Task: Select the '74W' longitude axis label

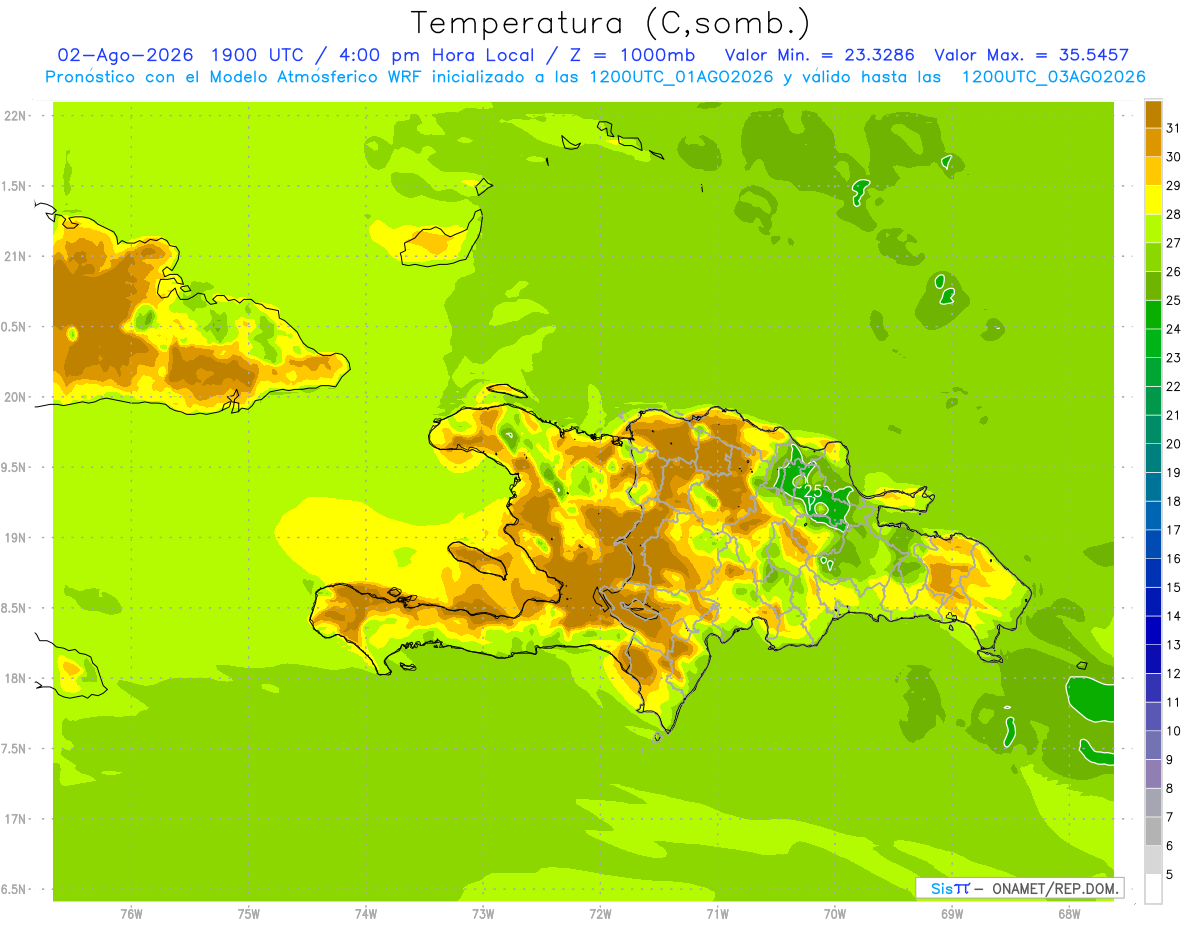Action: click(366, 913)
